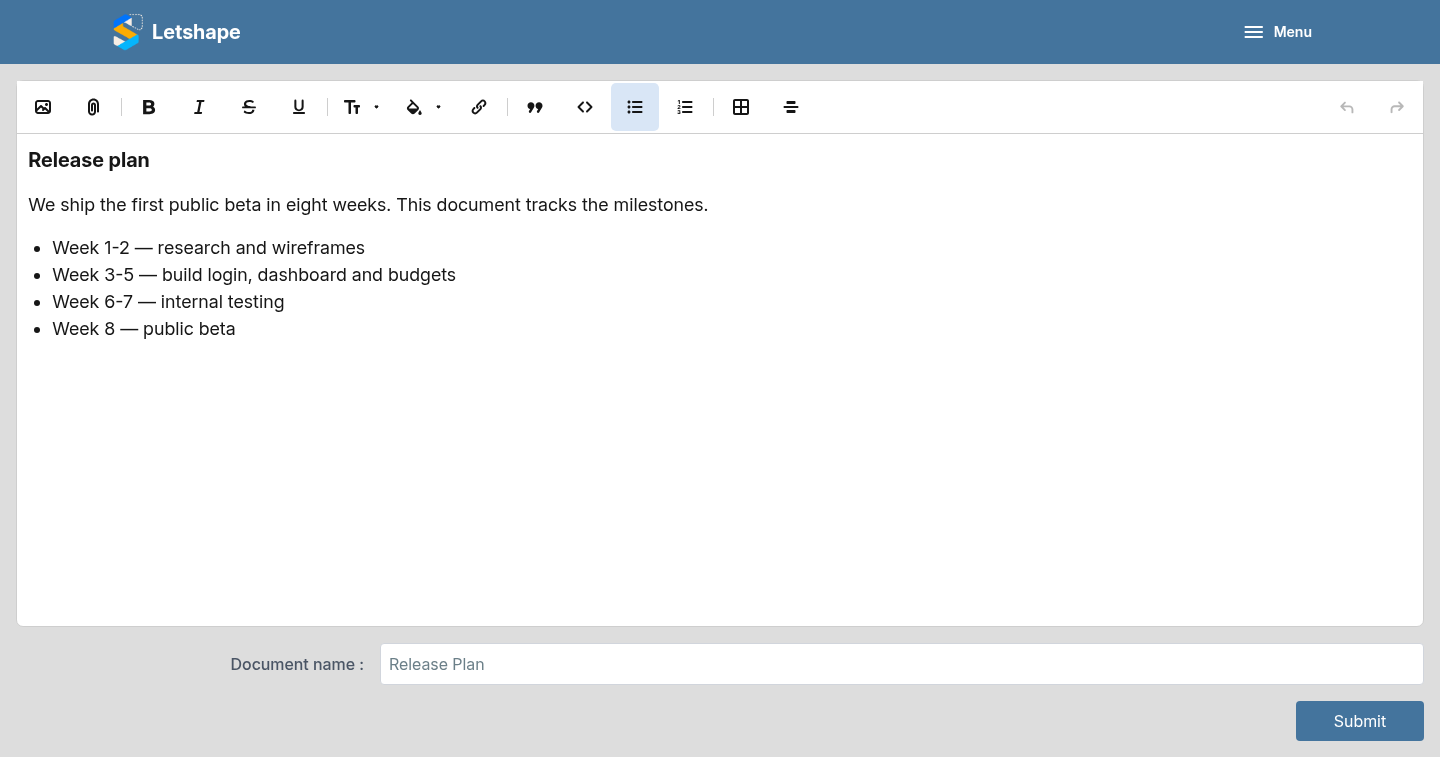The width and height of the screenshot is (1440, 757).
Task: Toggle bold formatting
Action: click(149, 107)
